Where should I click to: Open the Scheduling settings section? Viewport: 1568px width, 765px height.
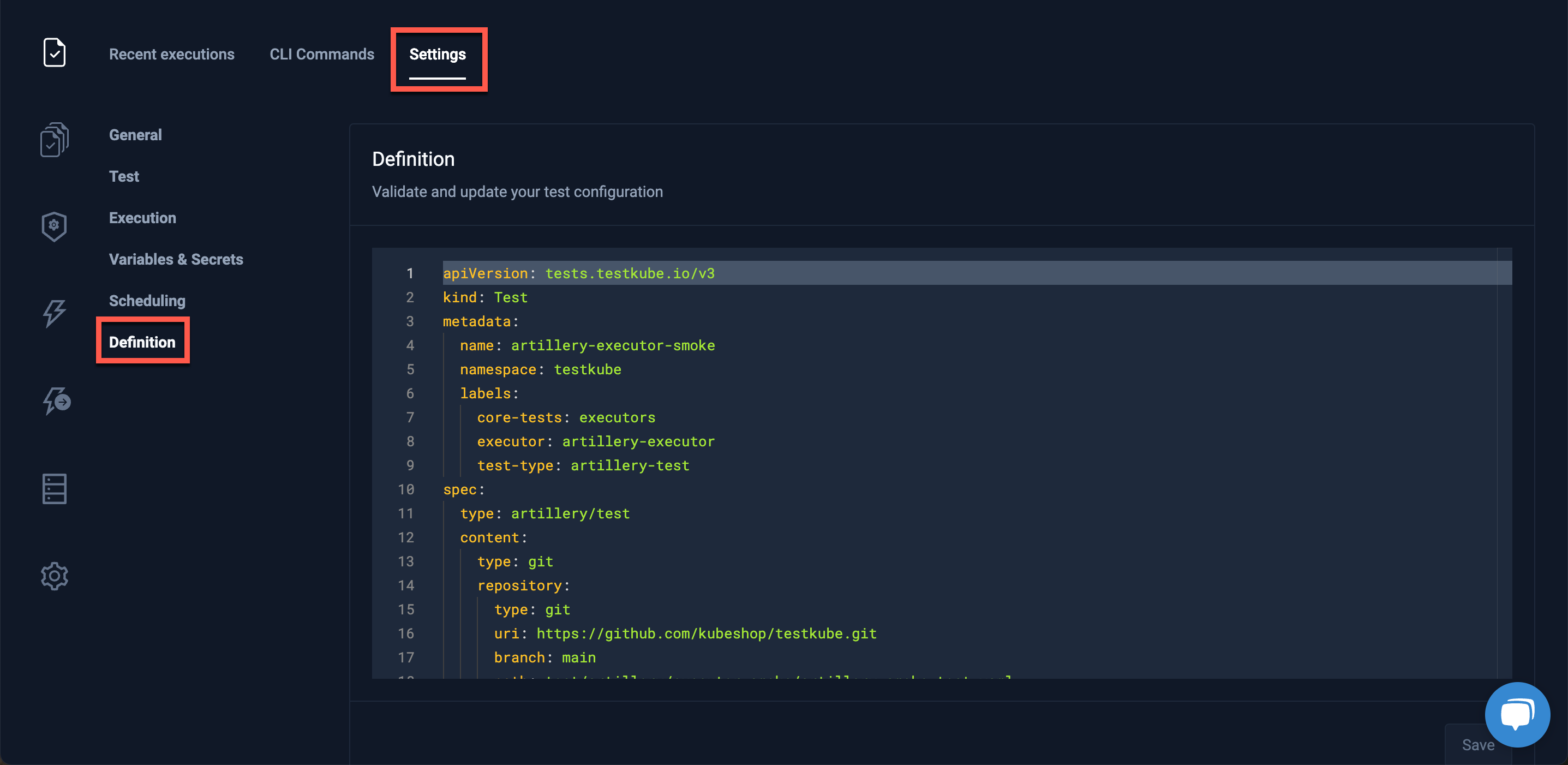point(147,301)
